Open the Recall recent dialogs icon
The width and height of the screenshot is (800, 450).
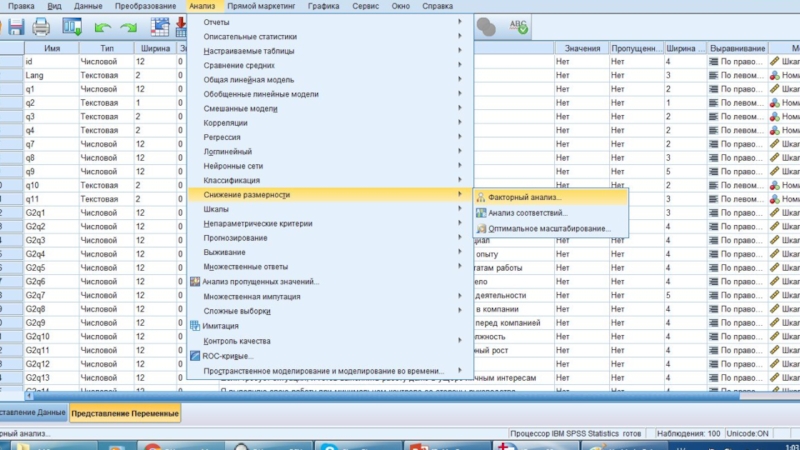pyautogui.click(x=71, y=27)
